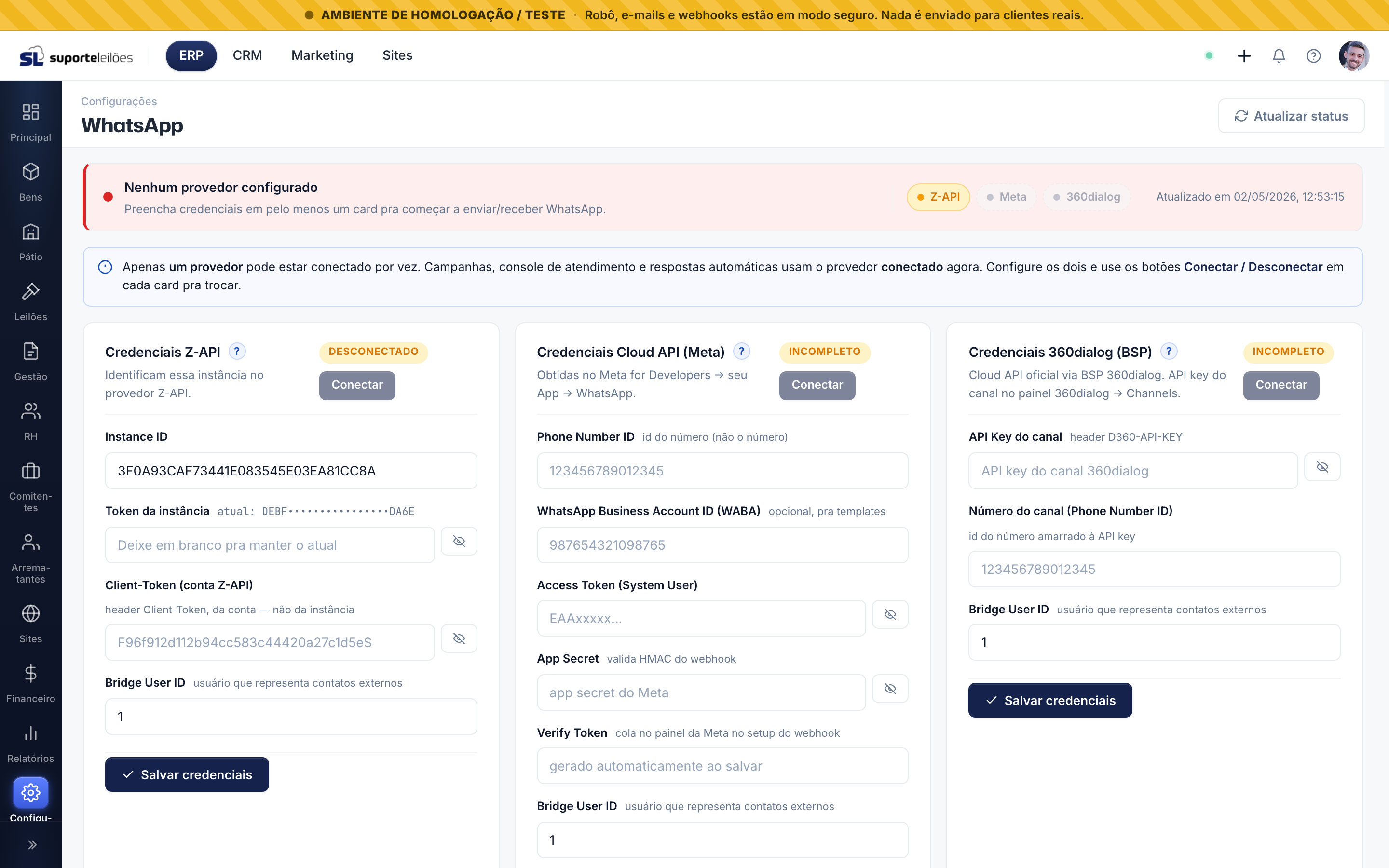Open the help circle icon in top bar

tap(1313, 55)
